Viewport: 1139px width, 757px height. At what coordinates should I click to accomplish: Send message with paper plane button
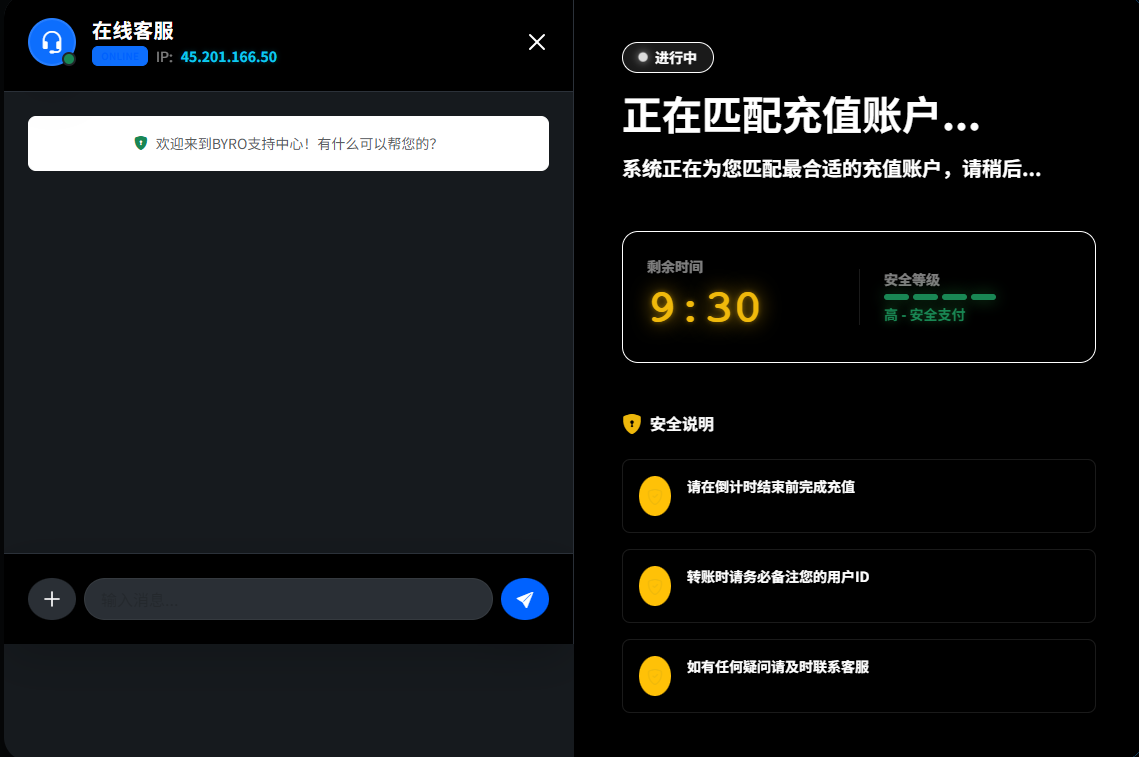(525, 599)
